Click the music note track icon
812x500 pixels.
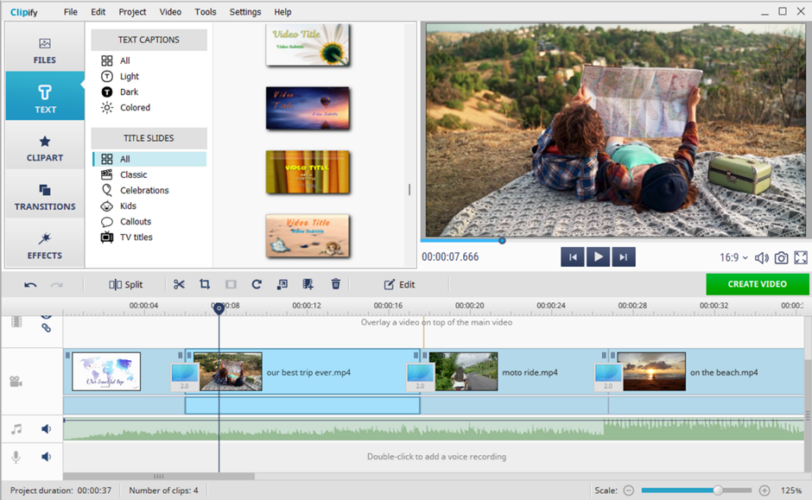point(17,429)
